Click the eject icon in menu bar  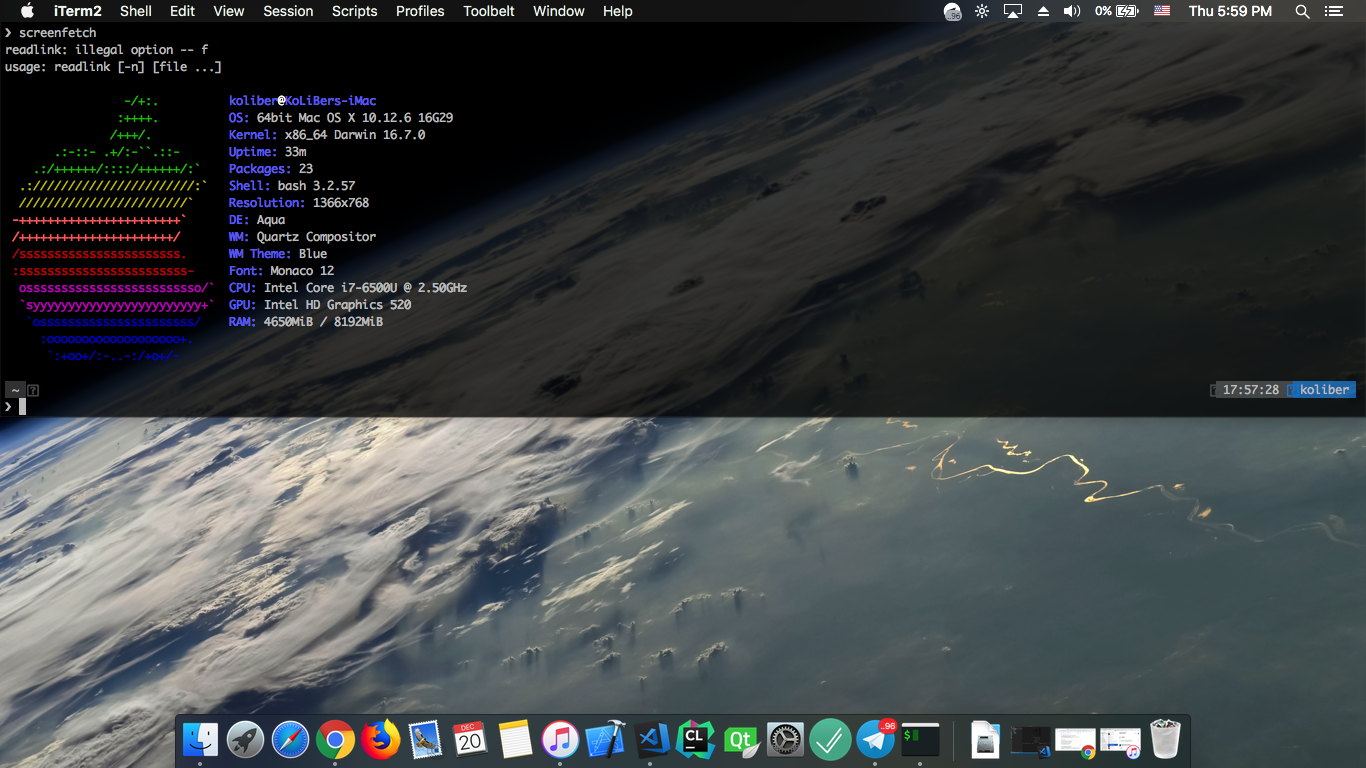[1043, 11]
